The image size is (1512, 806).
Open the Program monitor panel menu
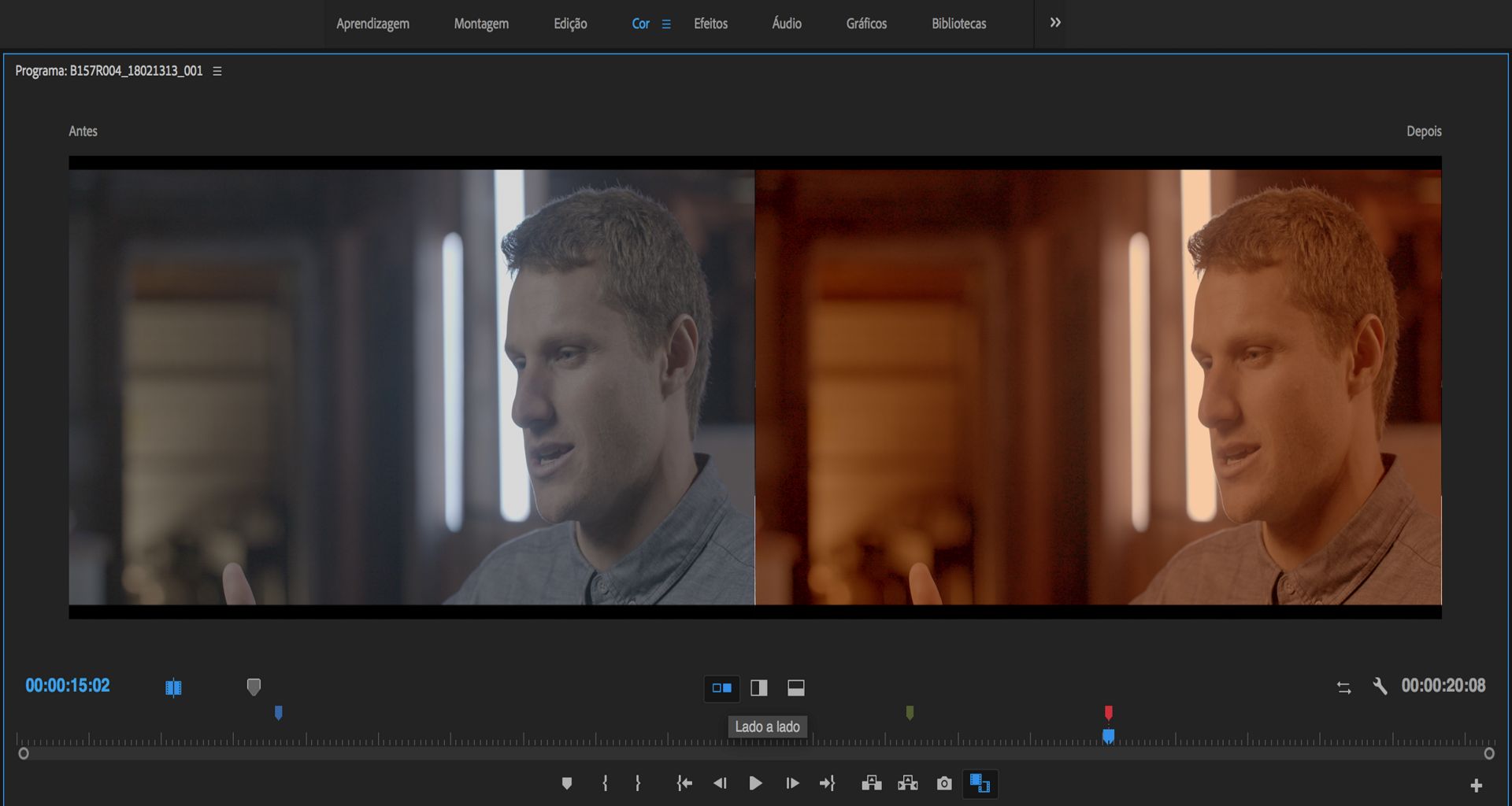click(x=217, y=71)
